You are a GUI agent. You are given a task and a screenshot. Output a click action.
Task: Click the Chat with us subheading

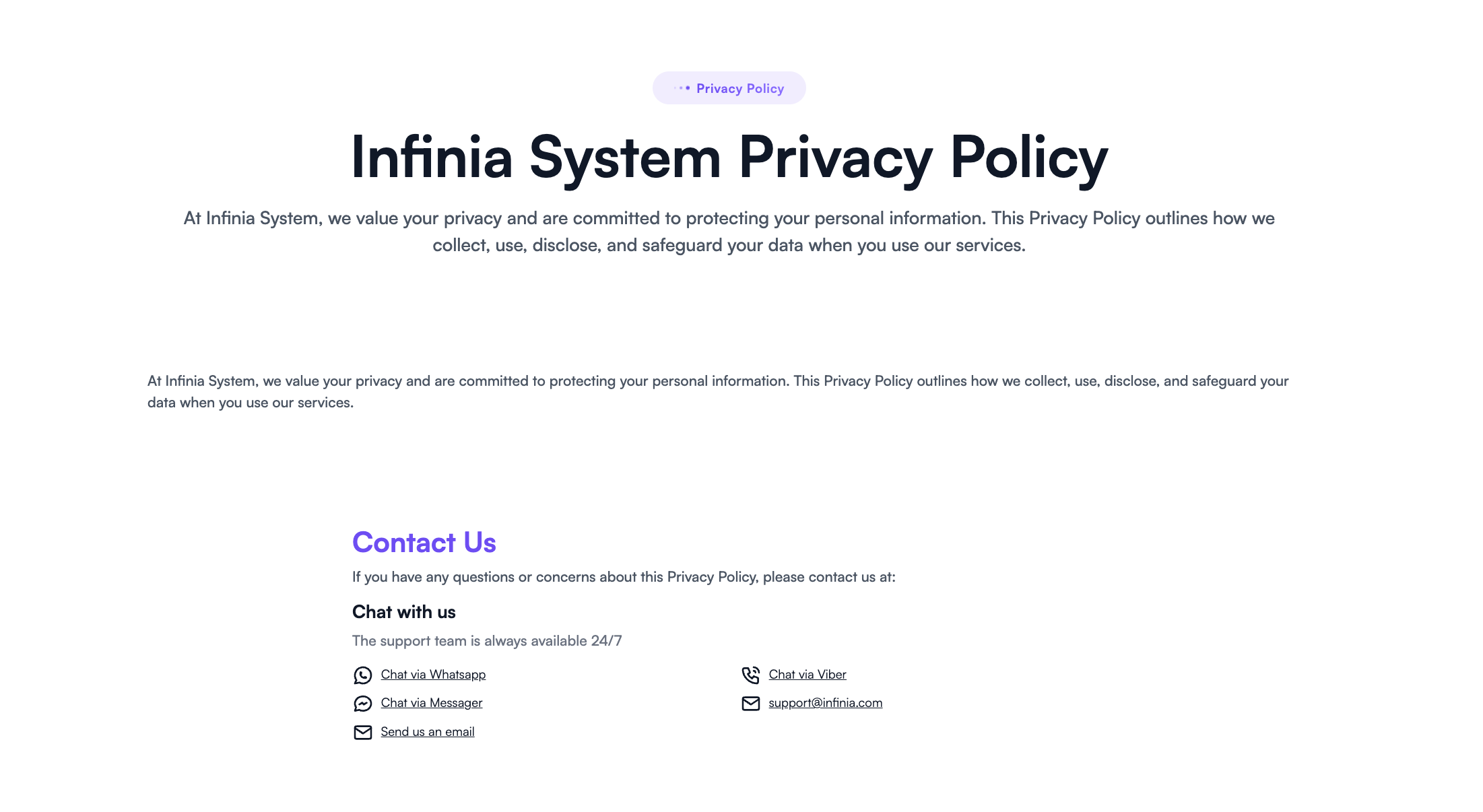404,612
